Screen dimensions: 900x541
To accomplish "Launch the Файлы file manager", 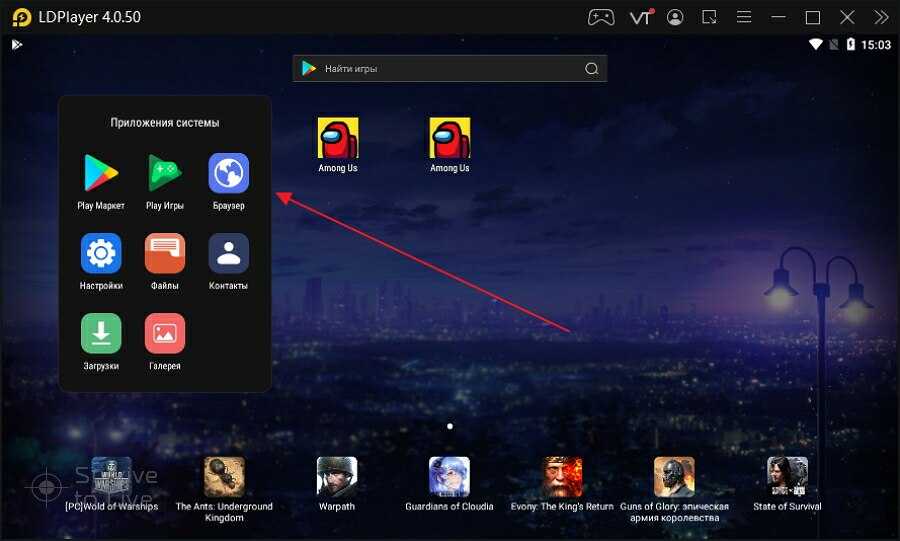I will coord(165,253).
